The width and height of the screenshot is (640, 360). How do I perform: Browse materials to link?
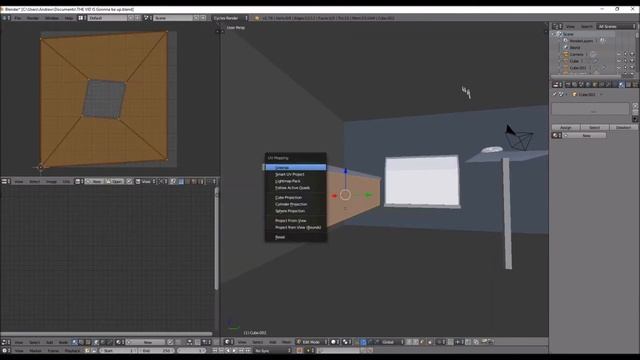(557, 135)
